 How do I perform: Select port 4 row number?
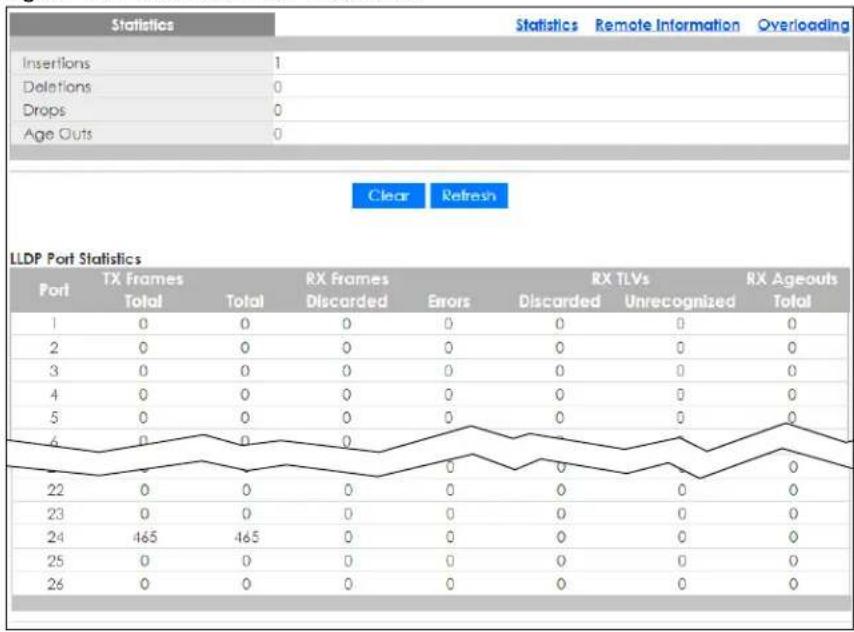pos(54,394)
